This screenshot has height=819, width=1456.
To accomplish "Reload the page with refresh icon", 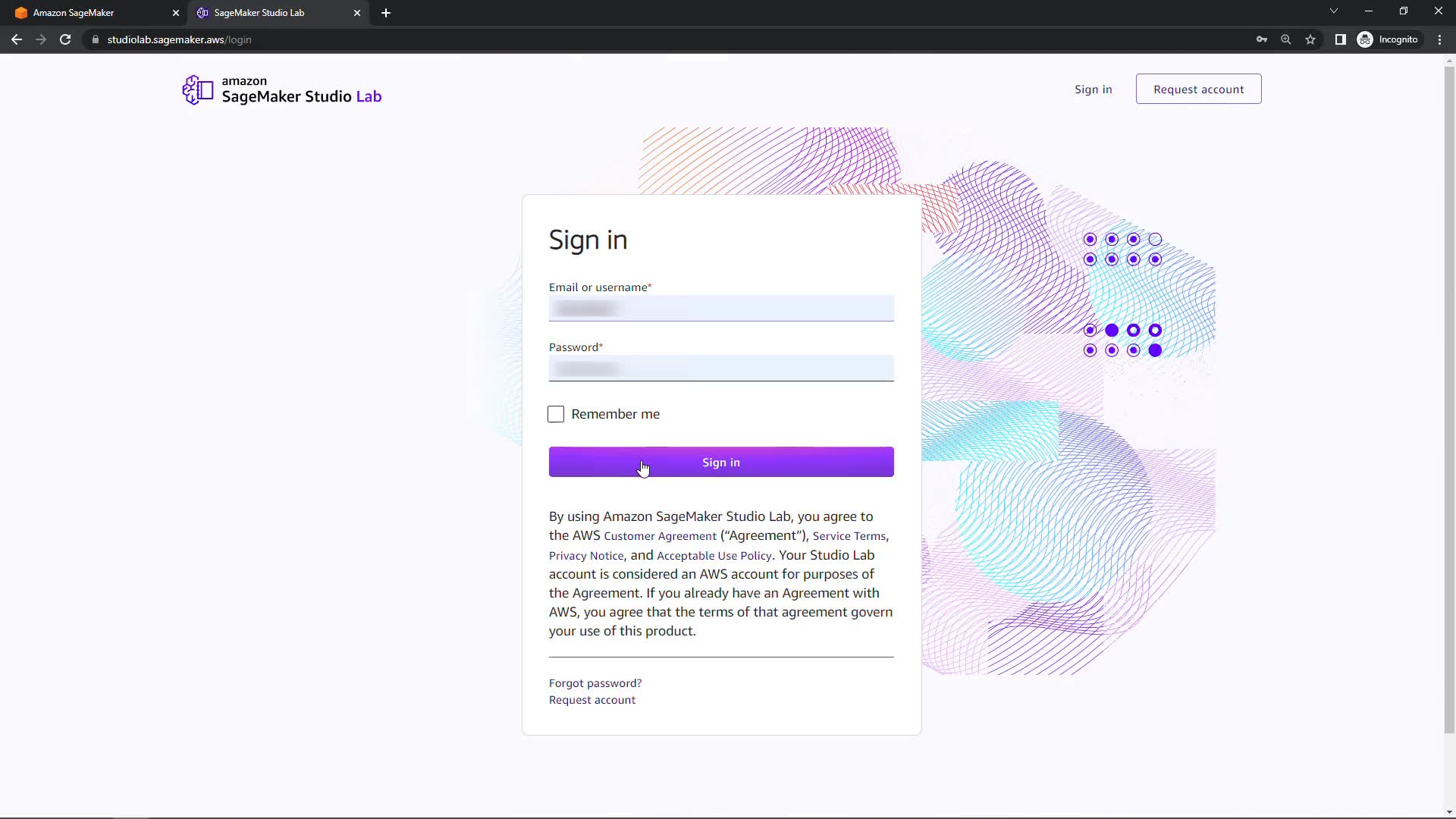I will point(65,39).
